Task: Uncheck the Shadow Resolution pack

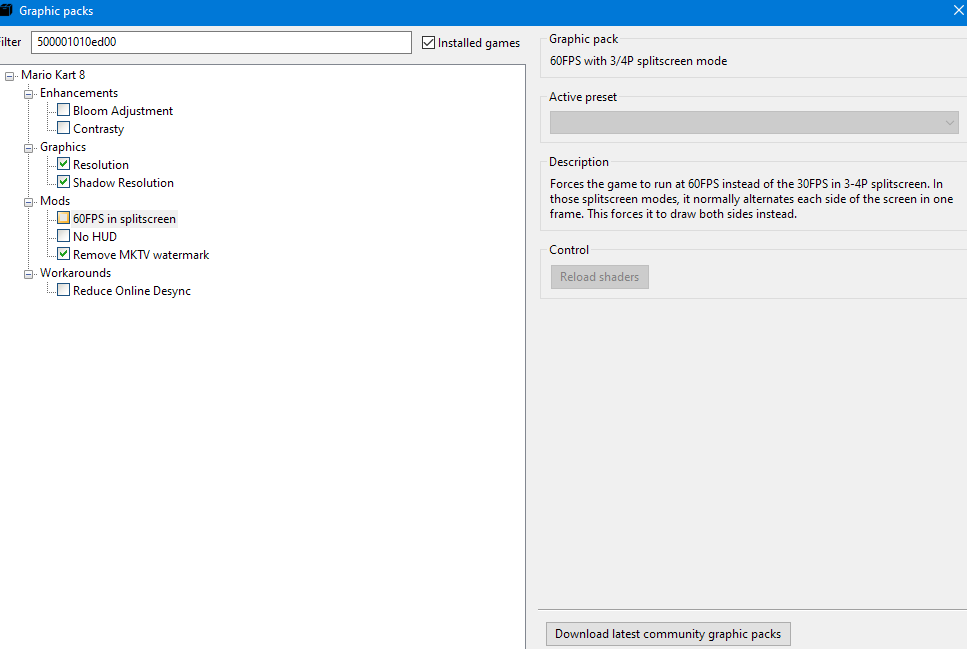Action: (64, 181)
